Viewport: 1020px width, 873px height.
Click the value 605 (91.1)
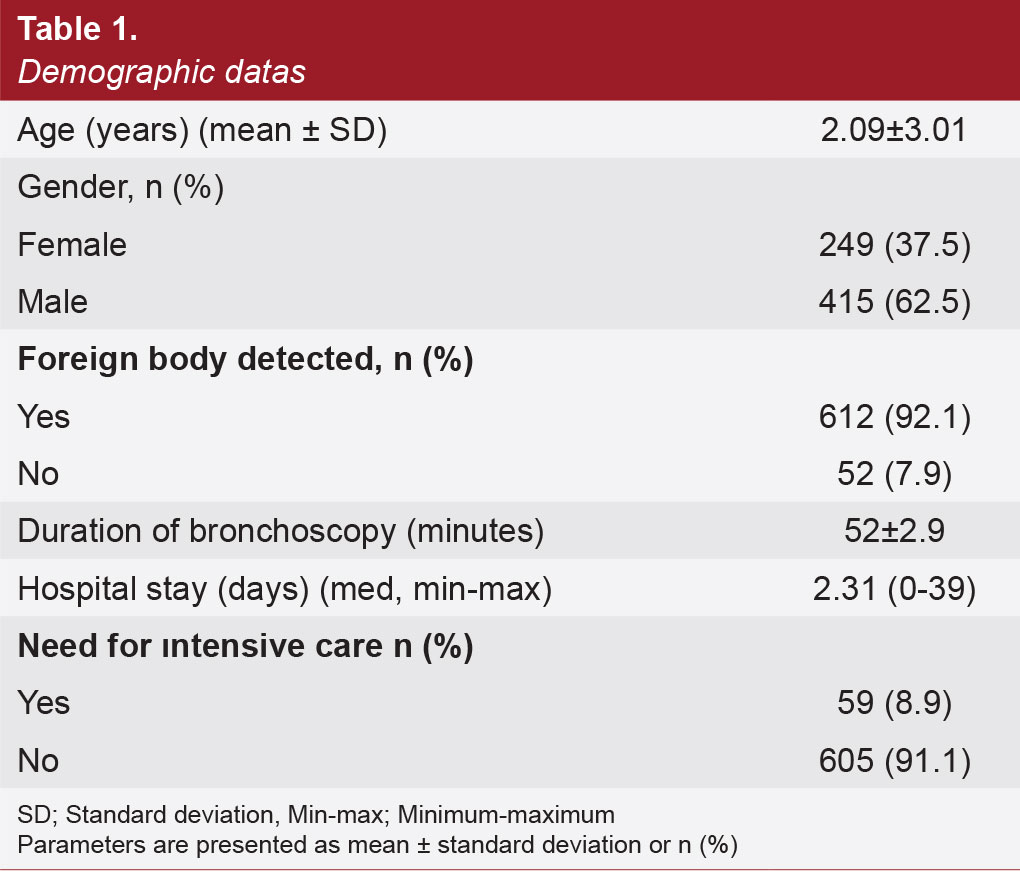[894, 761]
